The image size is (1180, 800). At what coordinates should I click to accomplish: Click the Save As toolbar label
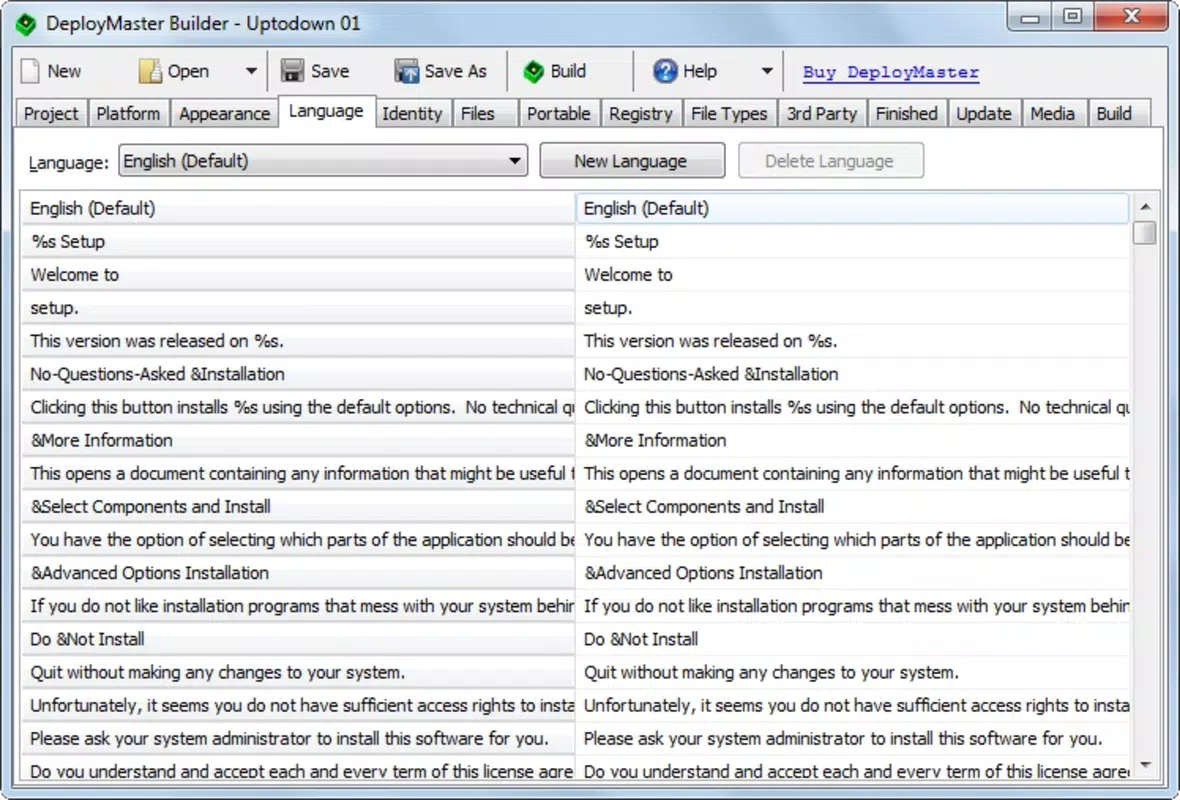[x=455, y=71]
